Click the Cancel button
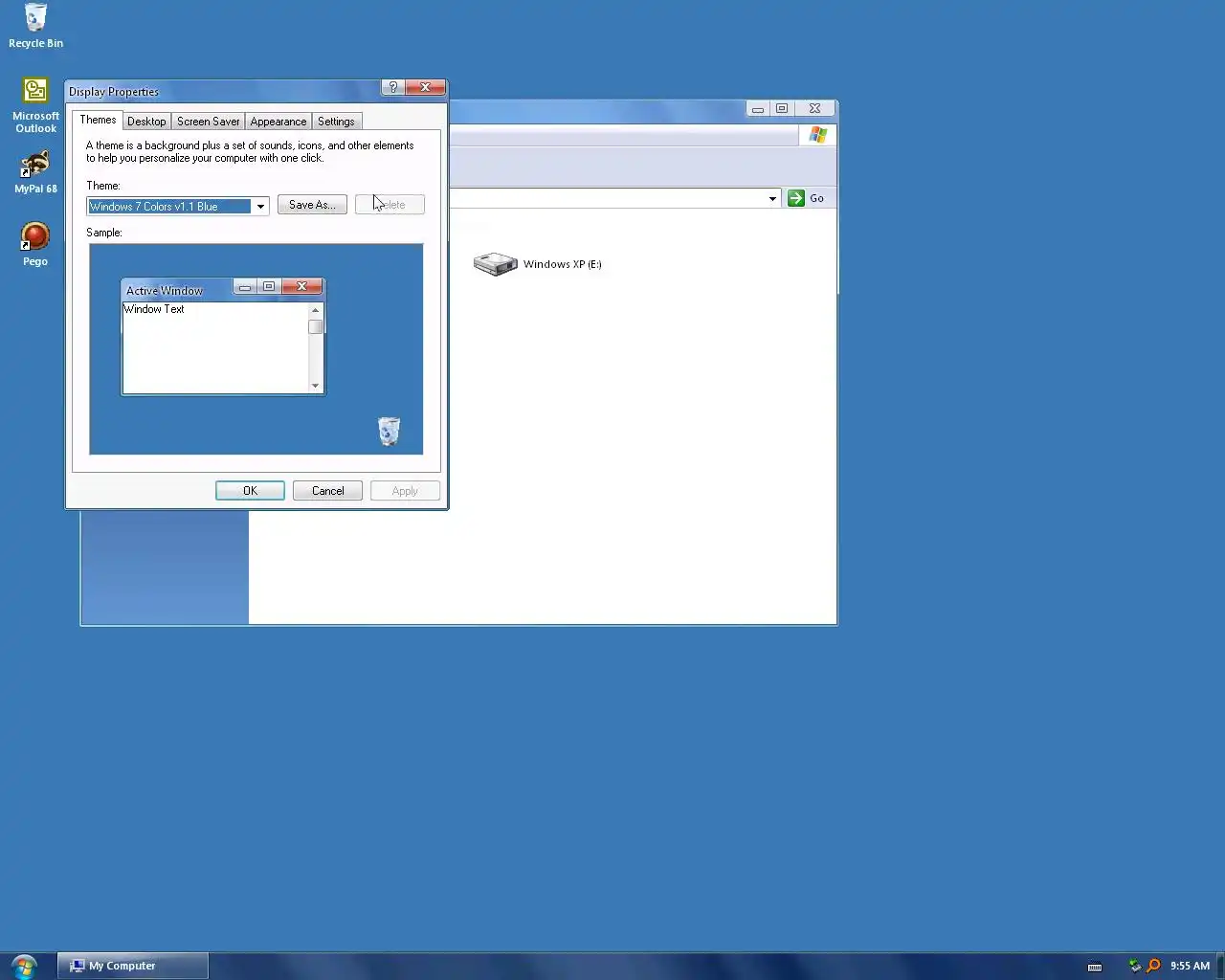Viewport: 1225px width, 980px height. coord(327,491)
